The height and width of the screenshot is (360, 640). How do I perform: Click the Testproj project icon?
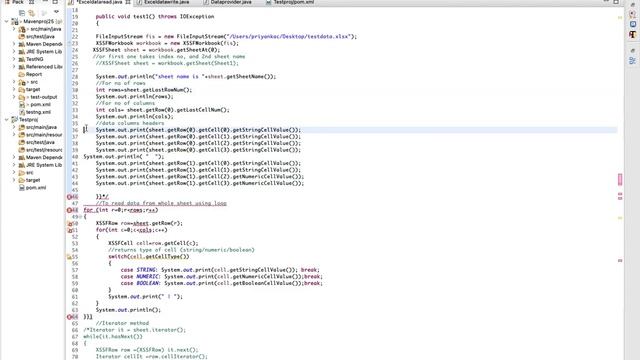tap(14, 120)
